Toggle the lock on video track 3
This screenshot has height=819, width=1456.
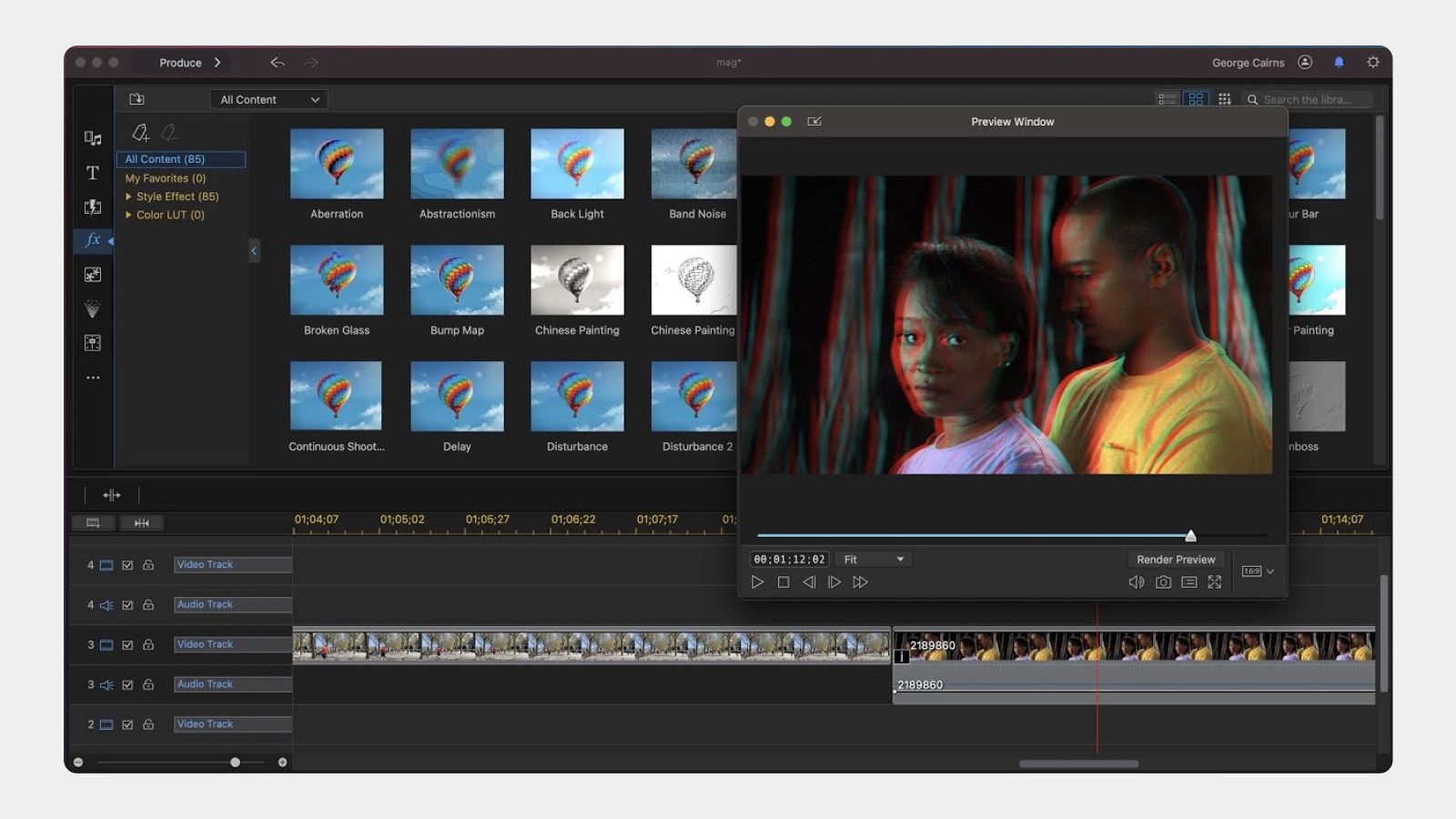tap(148, 645)
